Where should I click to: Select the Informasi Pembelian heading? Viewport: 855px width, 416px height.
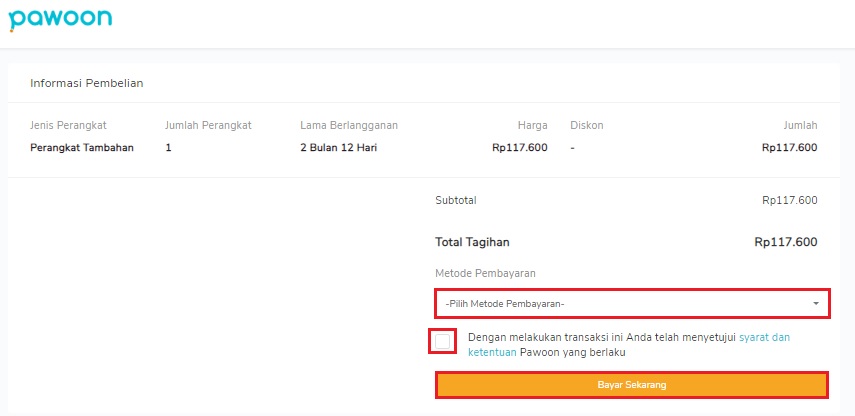pyautogui.click(x=87, y=83)
